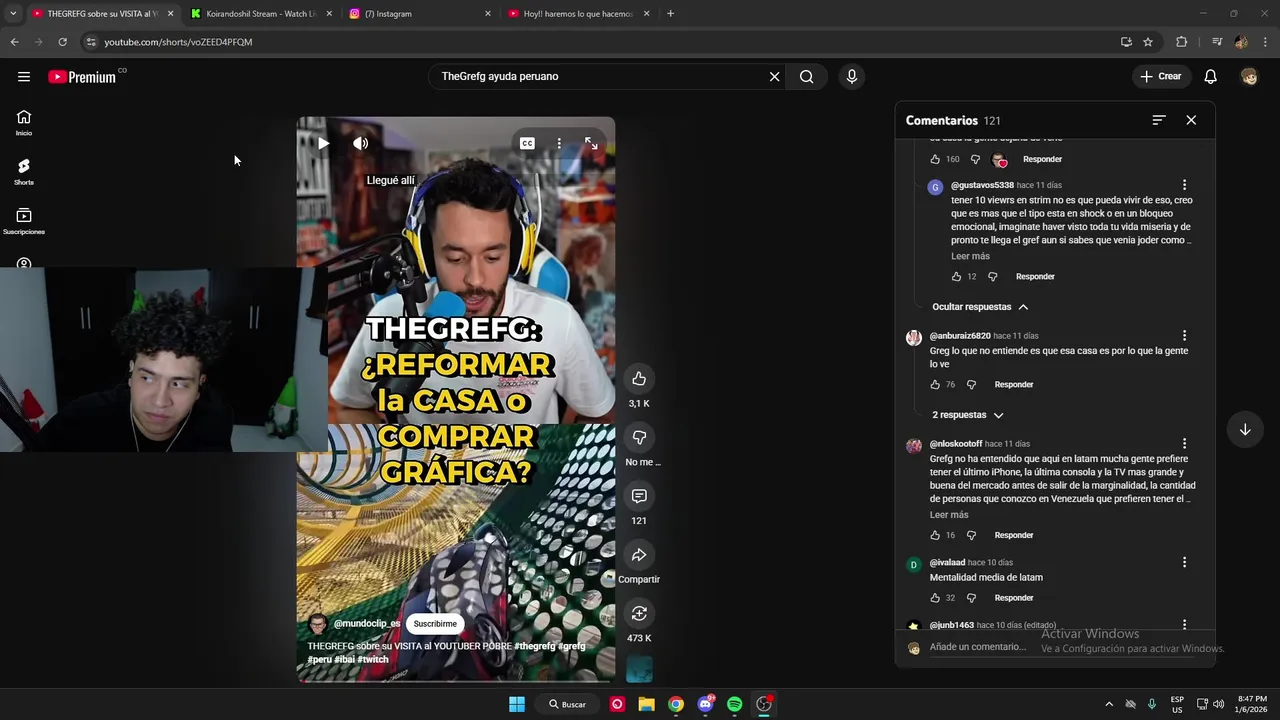Open the Remix button showing 473 K

point(639,614)
